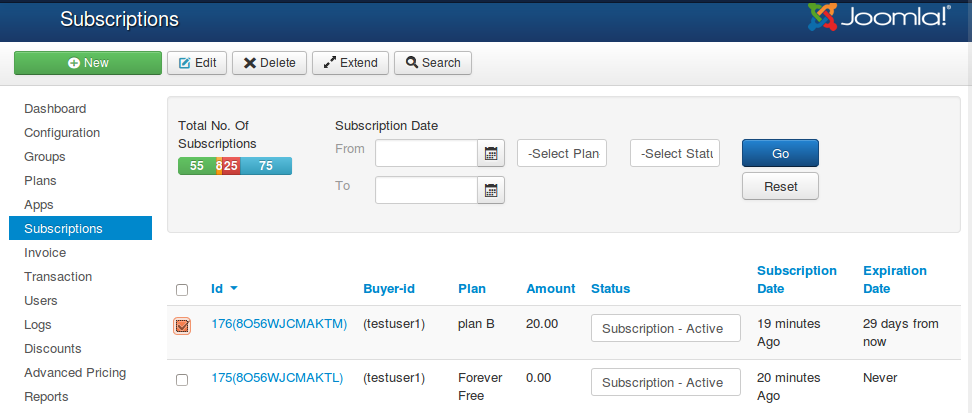Focus the To date input field
This screenshot has width=972, height=413.
coord(426,190)
